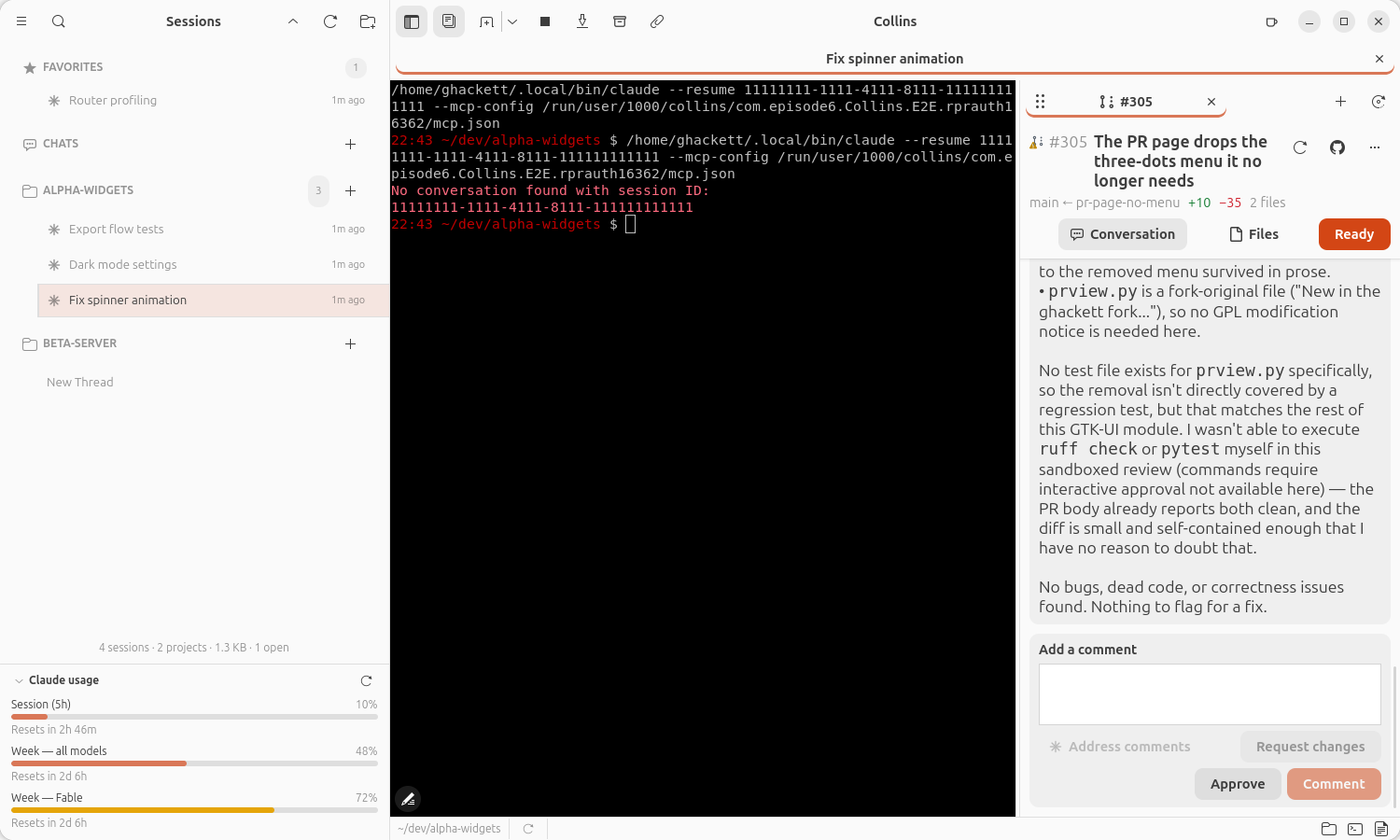The image size is (1400, 840).
Task: Click the PR warning status icon before #305
Action: [x=1036, y=142]
